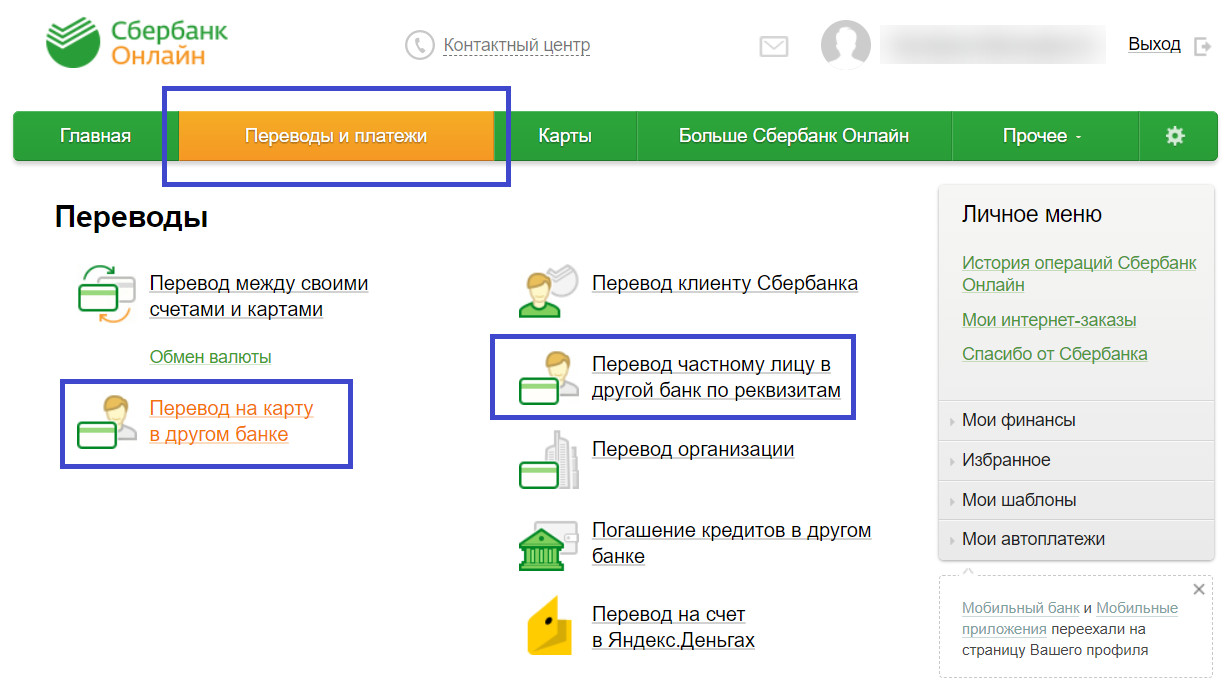This screenshot has width=1231, height=686.
Task: Switch to the Карты tab
Action: click(565, 136)
